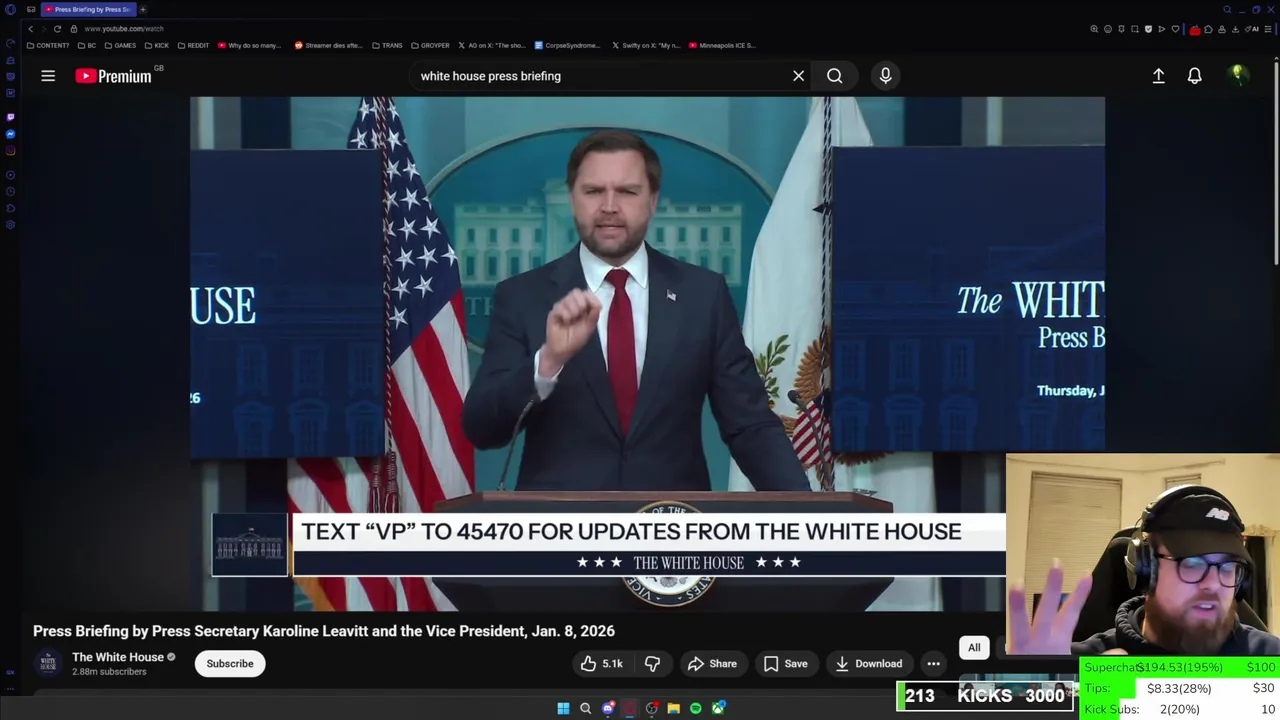Open the red extension icon in toolbar
This screenshot has width=1280, height=720.
[1195, 29]
